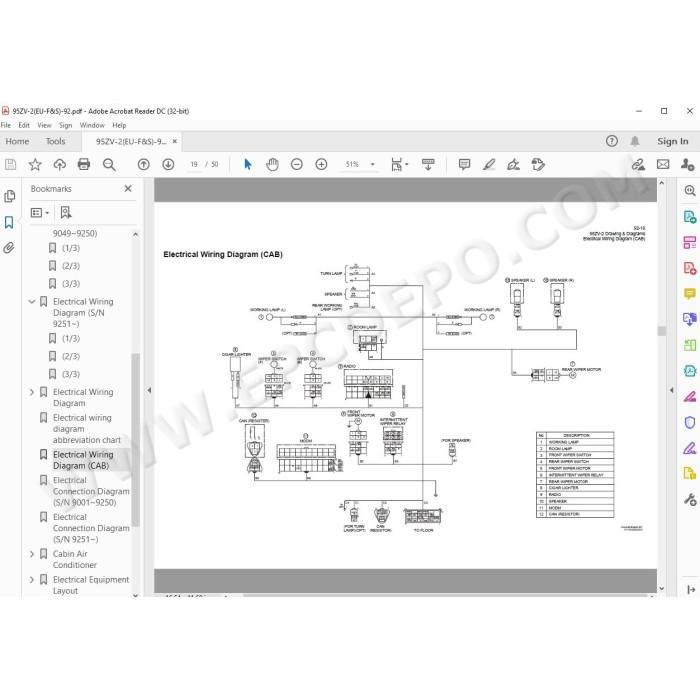Screen dimensions: 700x700
Task: Open Electrical Wiring Diagram (CAB) bookmark
Action: pyautogui.click(x=83, y=460)
